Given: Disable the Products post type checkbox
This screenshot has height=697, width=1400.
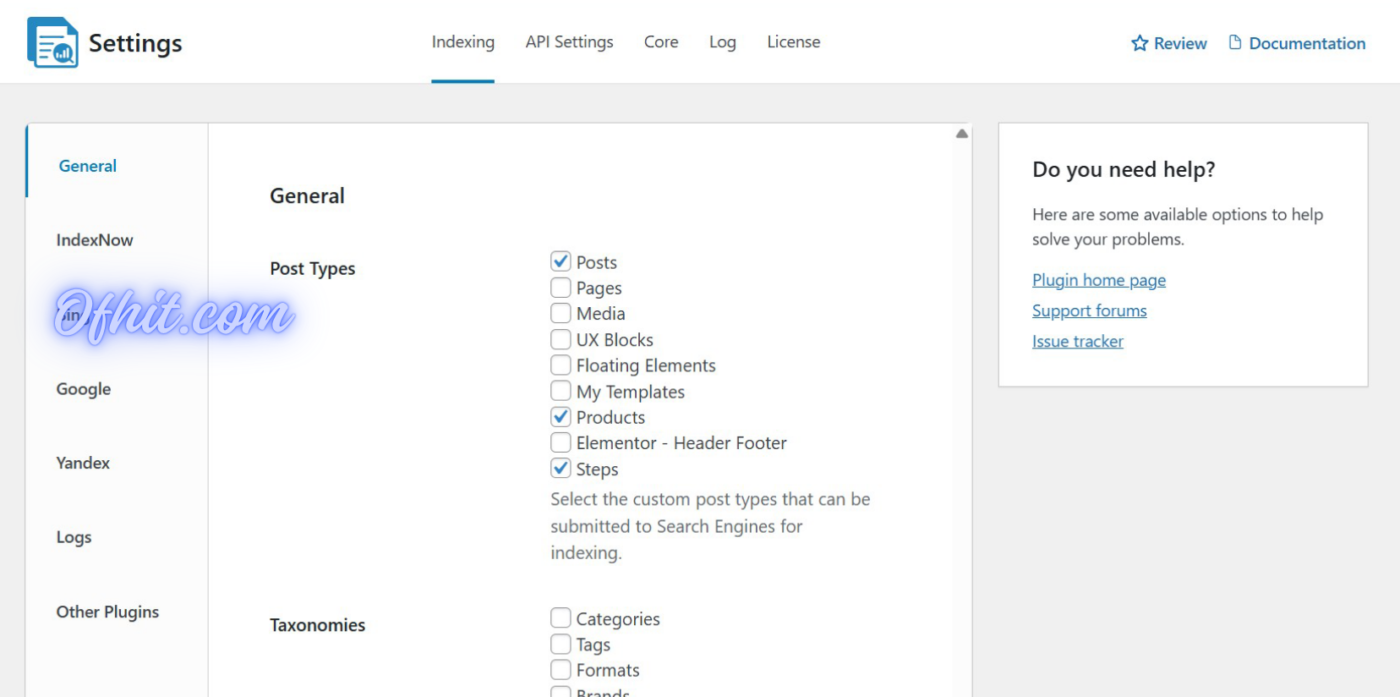Looking at the screenshot, I should (x=561, y=417).
